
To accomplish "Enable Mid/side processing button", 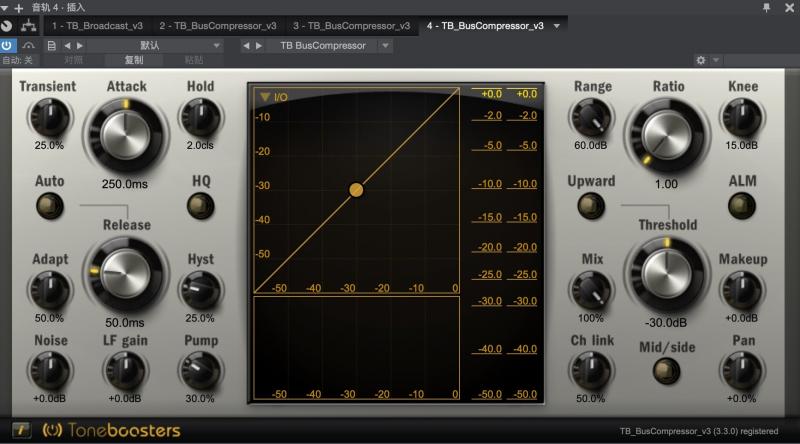I will [666, 371].
